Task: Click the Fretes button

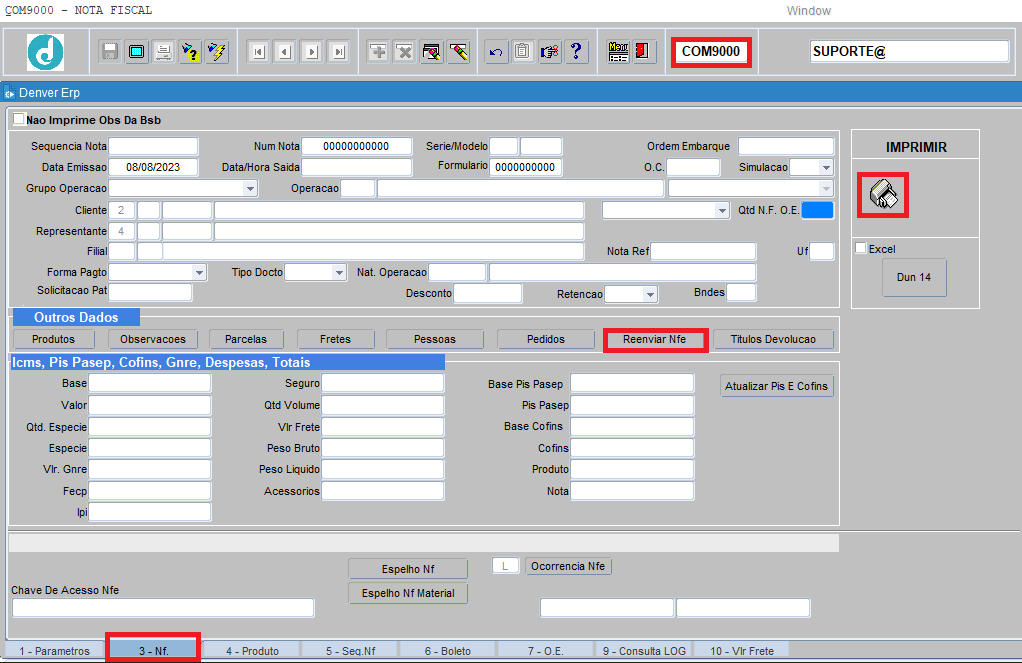Action: click(x=336, y=339)
